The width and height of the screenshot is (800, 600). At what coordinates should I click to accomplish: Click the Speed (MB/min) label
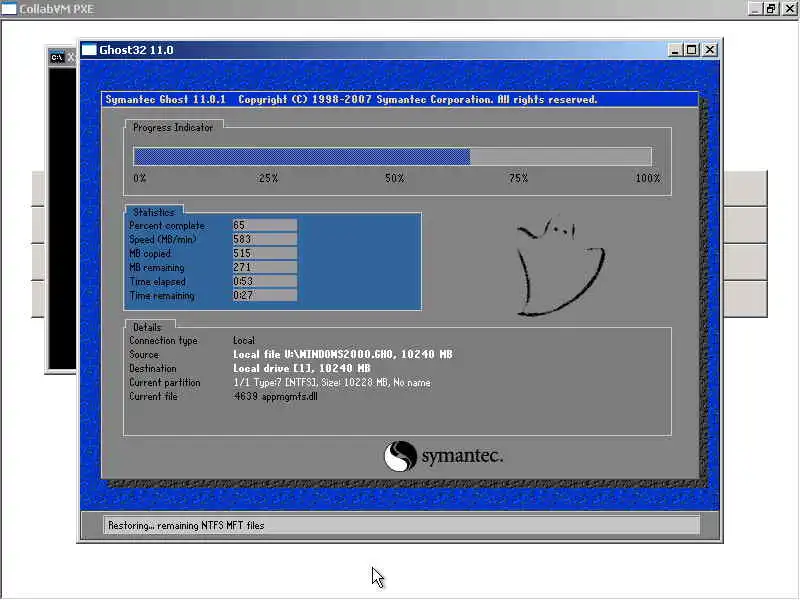click(162, 239)
